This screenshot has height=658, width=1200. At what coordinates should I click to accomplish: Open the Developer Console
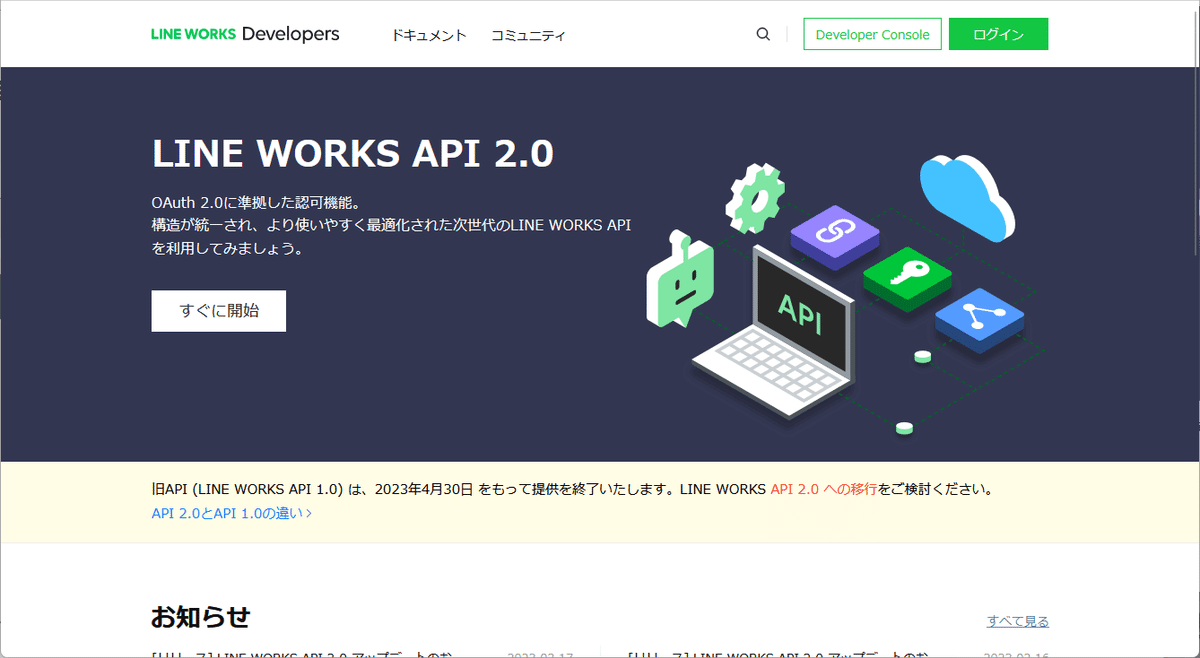point(872,33)
